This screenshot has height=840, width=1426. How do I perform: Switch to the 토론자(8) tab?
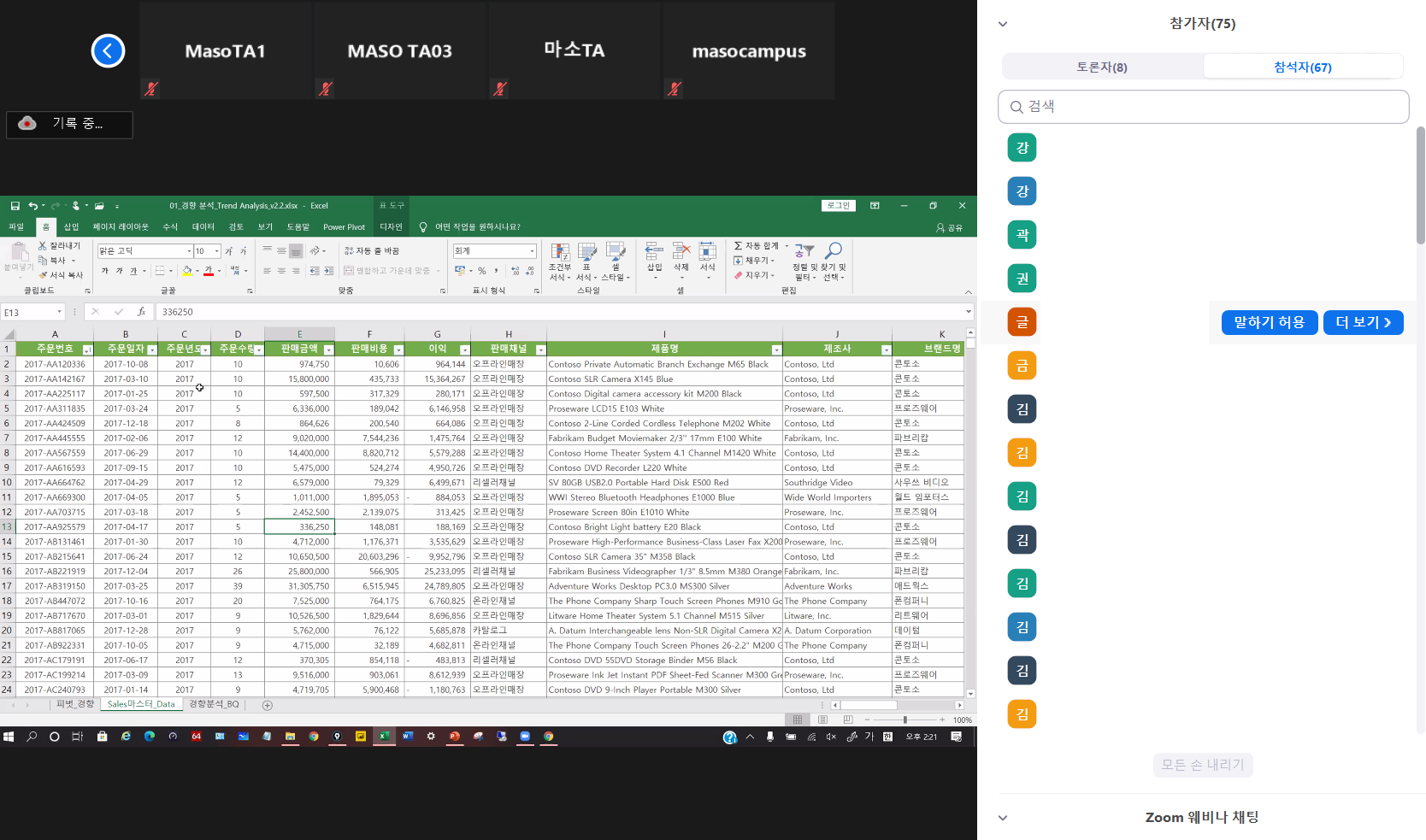[1101, 67]
